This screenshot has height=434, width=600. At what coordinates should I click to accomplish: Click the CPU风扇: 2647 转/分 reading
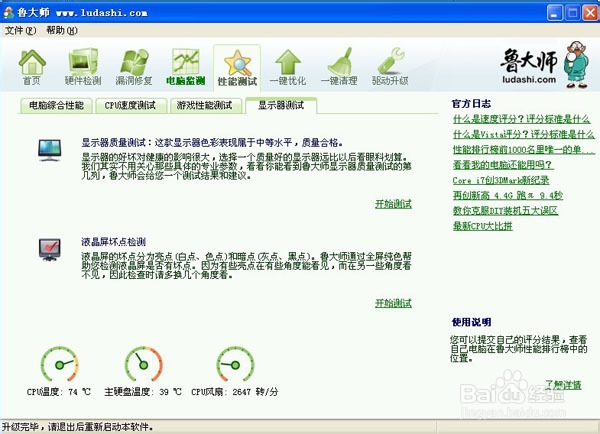(x=235, y=392)
